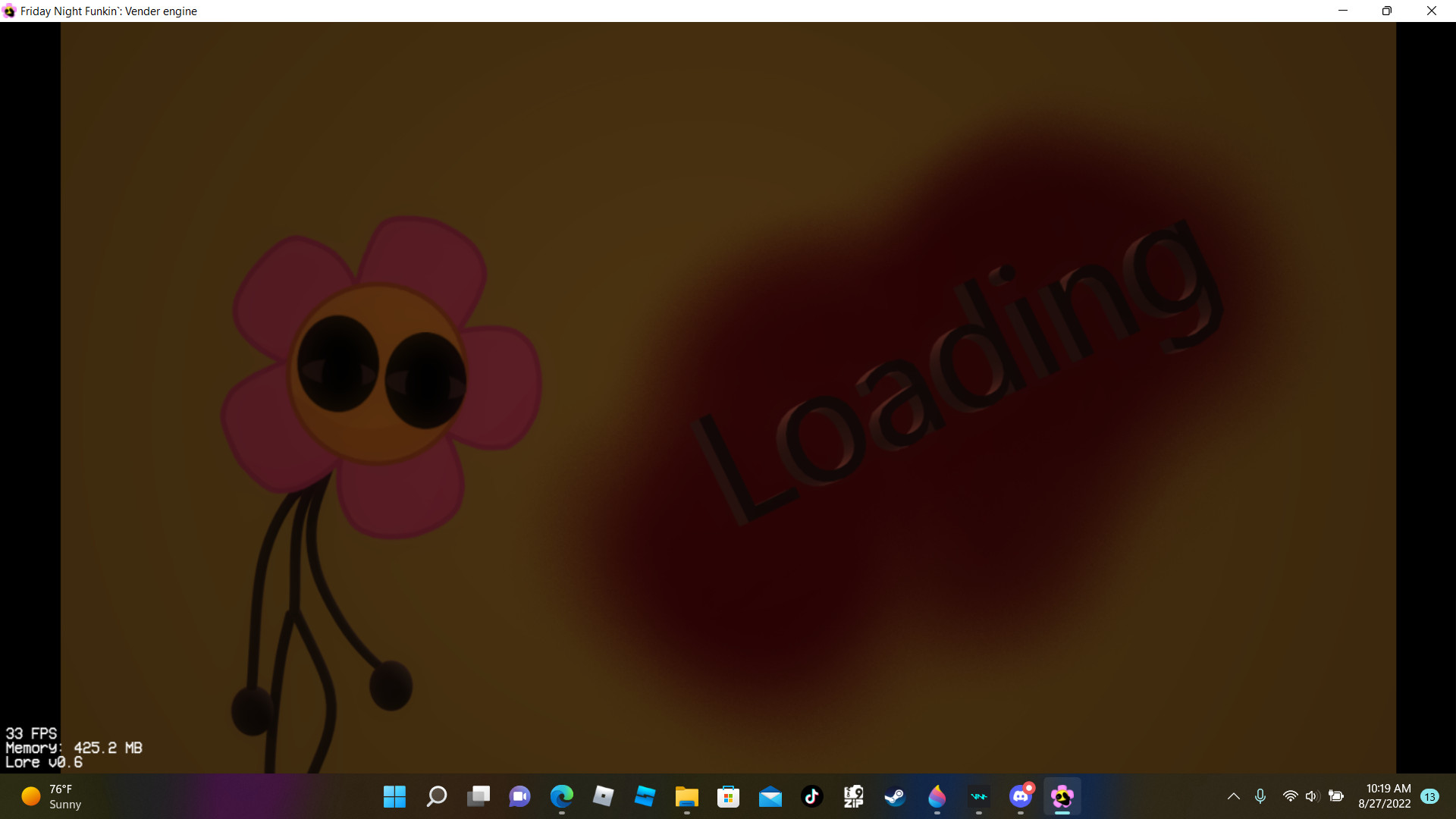This screenshot has width=1456, height=819.
Task: Open the Microsoft Store taskbar icon
Action: 729,796
